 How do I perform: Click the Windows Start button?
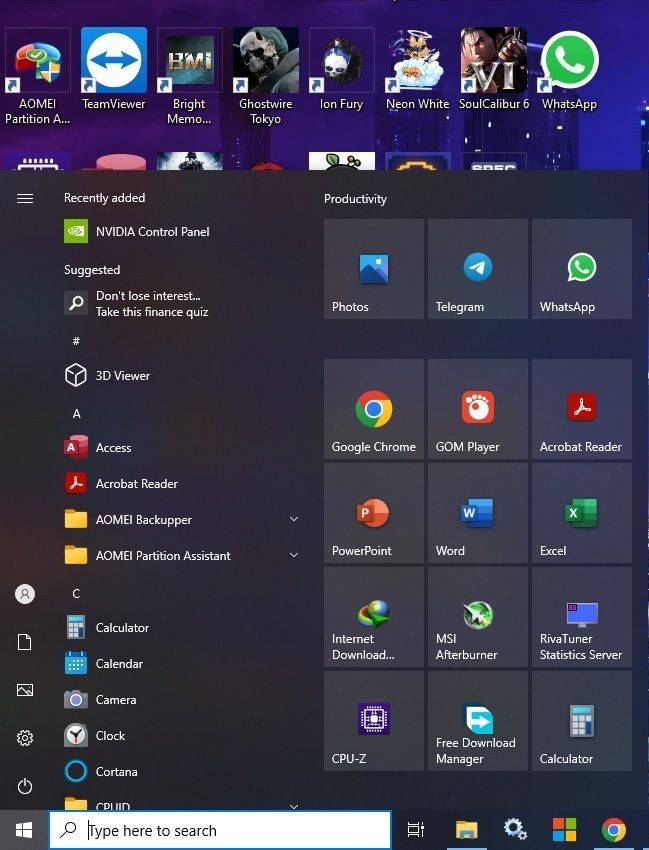[x=24, y=830]
